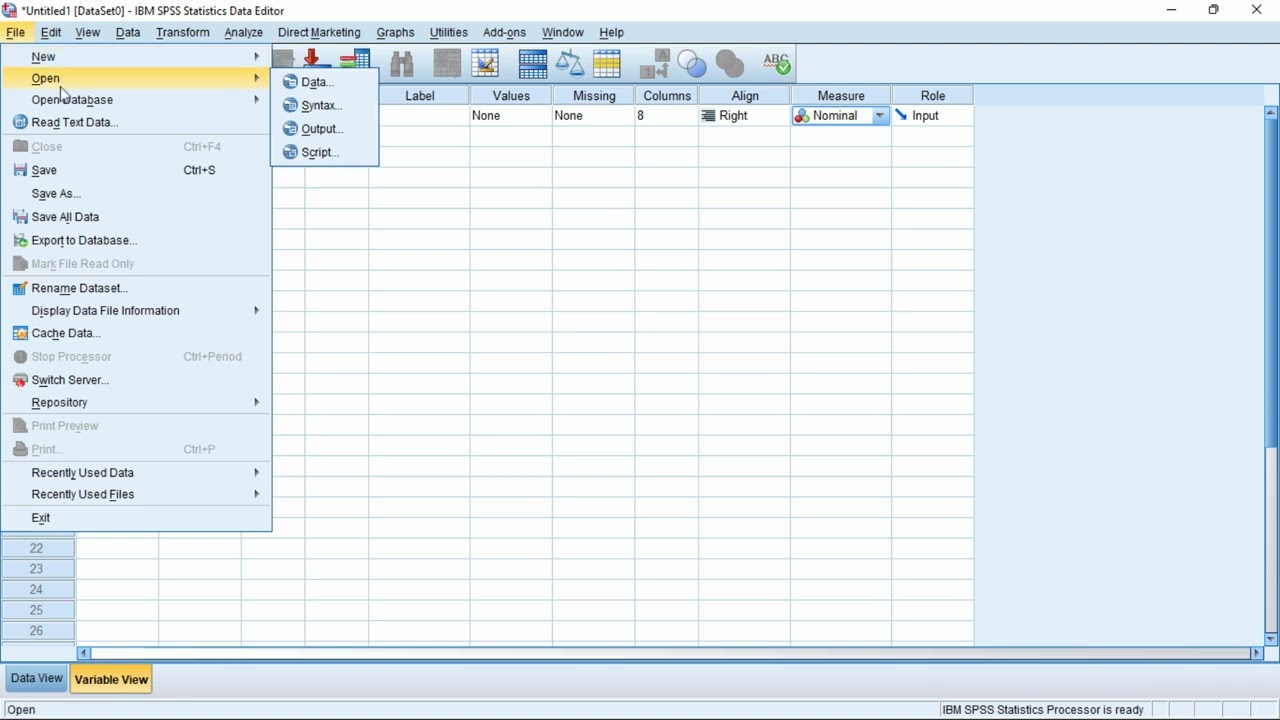Click the Role column header
This screenshot has width=1280, height=720.
(x=933, y=96)
